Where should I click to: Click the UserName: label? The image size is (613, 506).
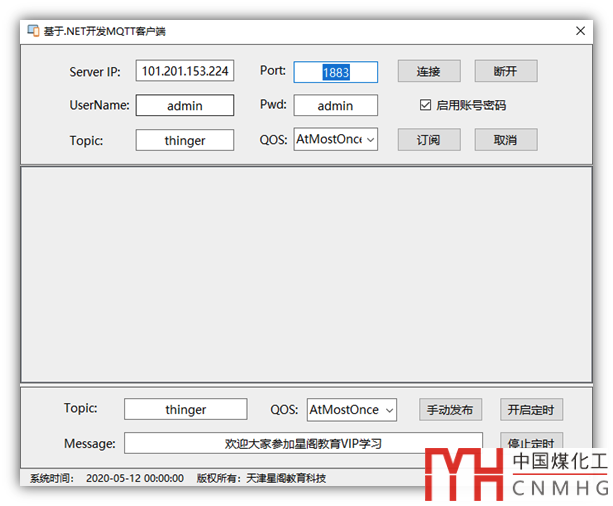[99, 105]
